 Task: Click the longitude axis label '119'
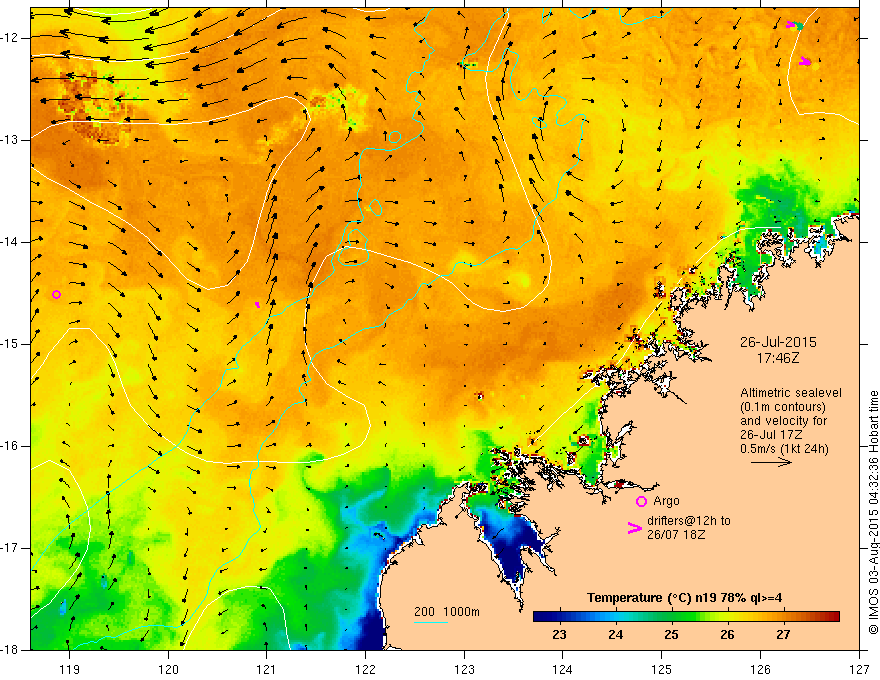pyautogui.click(x=70, y=669)
